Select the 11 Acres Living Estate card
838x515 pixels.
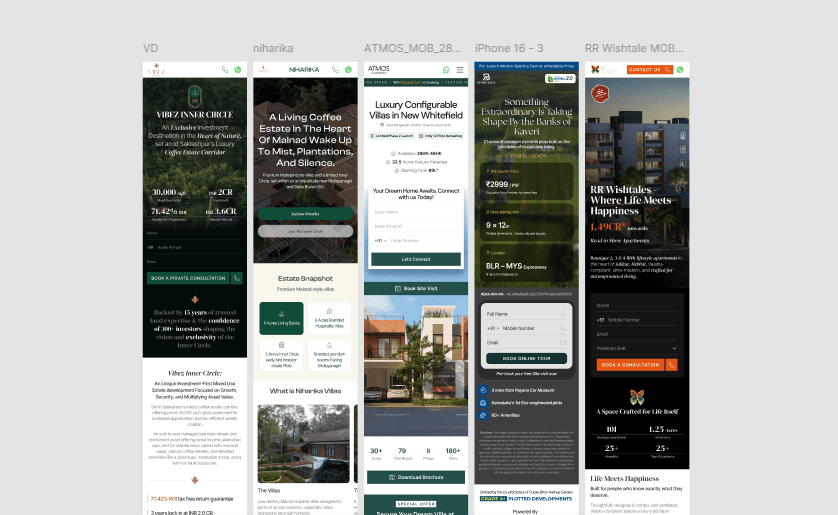tap(282, 318)
